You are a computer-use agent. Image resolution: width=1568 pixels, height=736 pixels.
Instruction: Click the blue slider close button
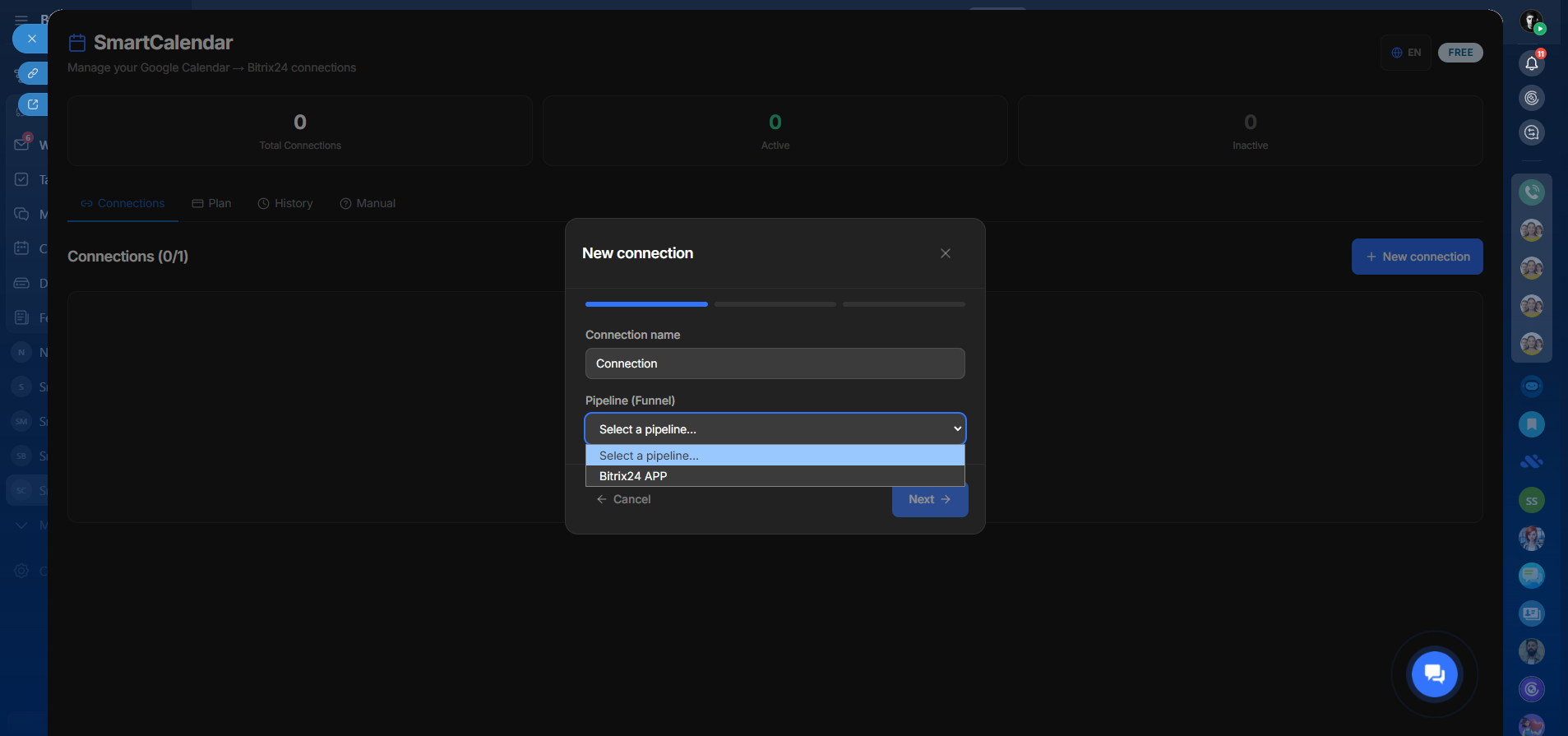[31, 39]
